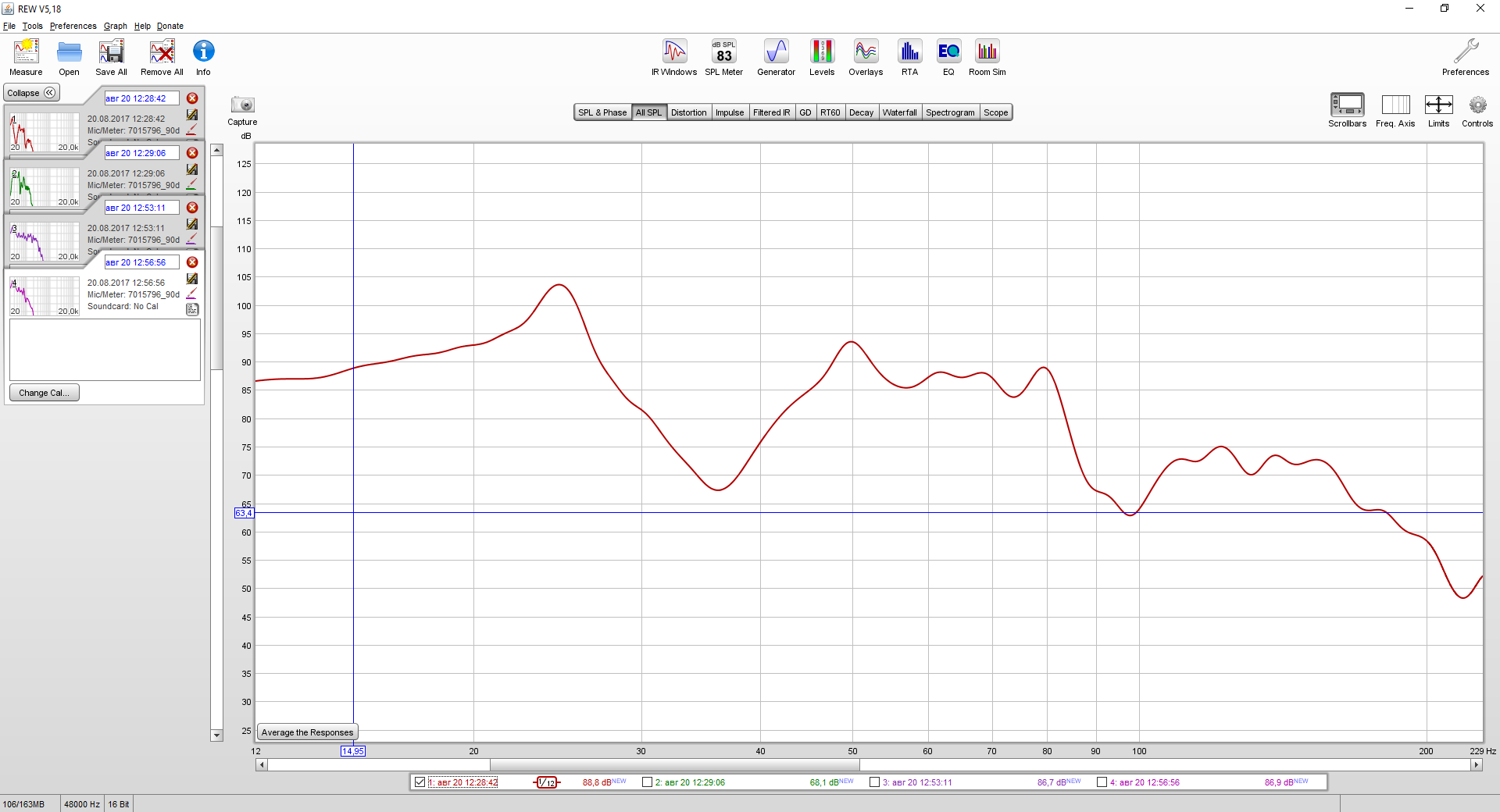Capture the graph as an image
This screenshot has height=812, width=1500.
tap(242, 110)
